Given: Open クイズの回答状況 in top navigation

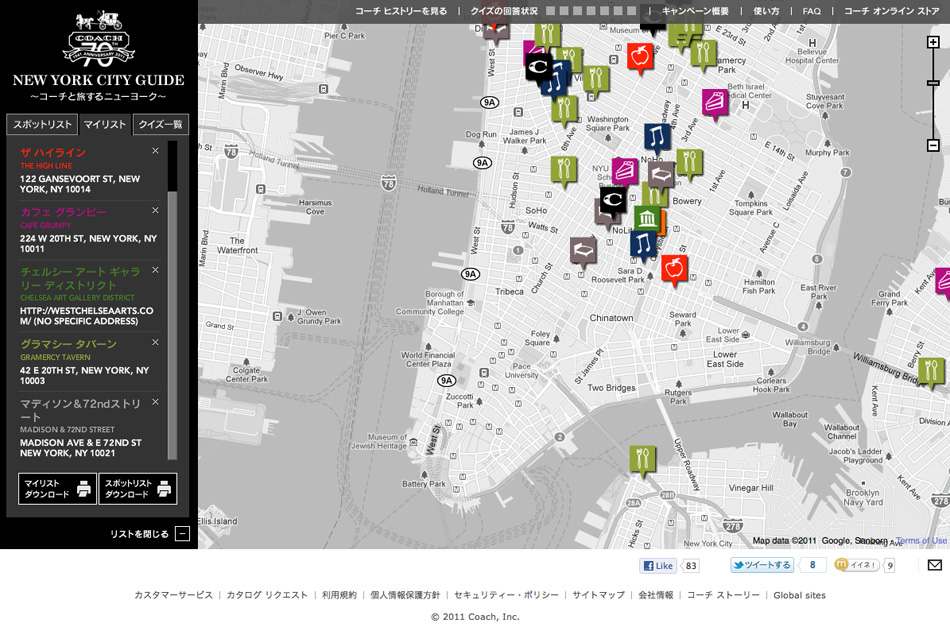Looking at the screenshot, I should click(504, 11).
